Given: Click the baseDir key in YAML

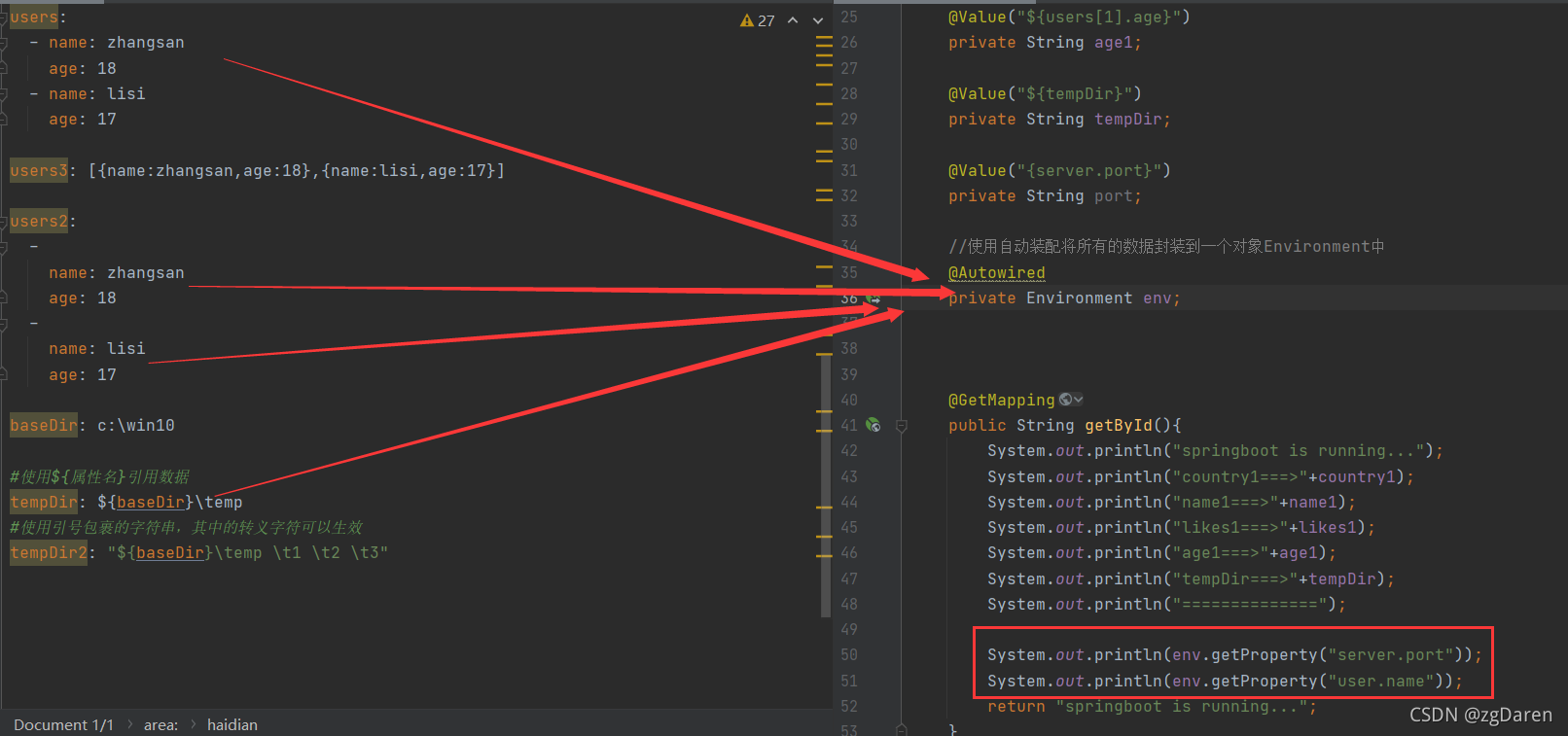Looking at the screenshot, I should point(44,425).
